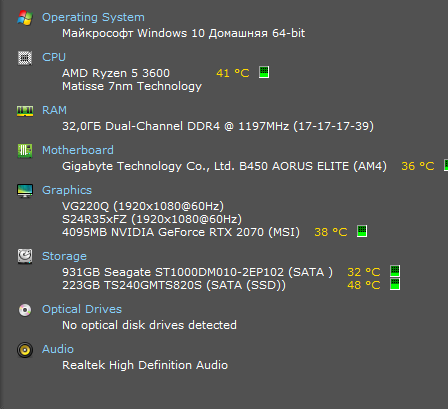
Task: Click the Windows flag Operating System icon
Action: (x=25, y=18)
